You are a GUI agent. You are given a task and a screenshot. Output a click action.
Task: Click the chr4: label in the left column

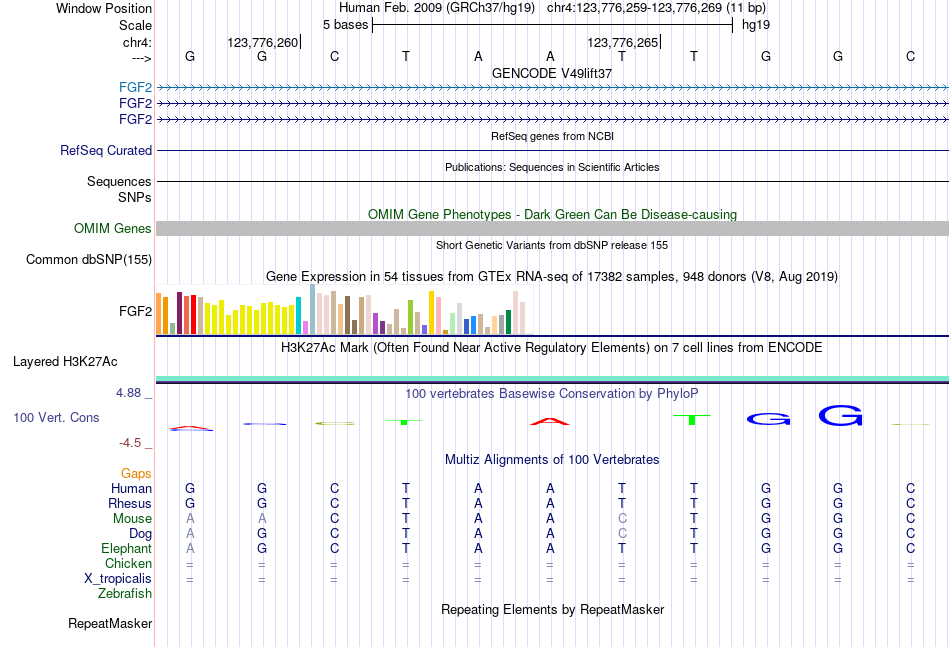click(x=137, y=42)
